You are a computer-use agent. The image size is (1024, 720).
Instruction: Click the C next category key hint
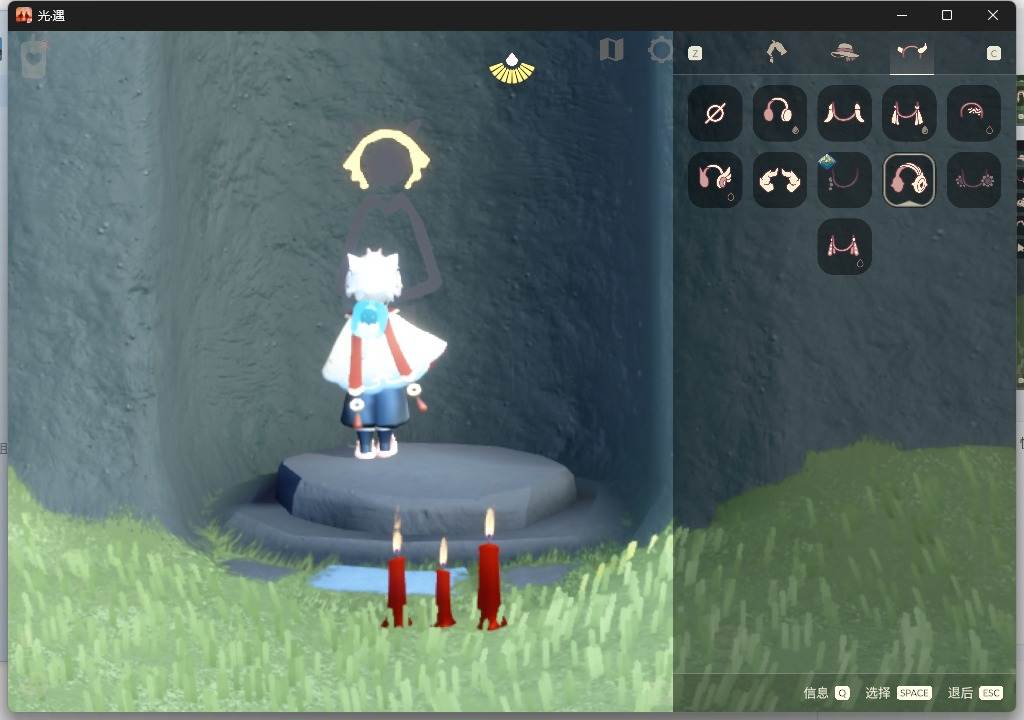pyautogui.click(x=993, y=53)
